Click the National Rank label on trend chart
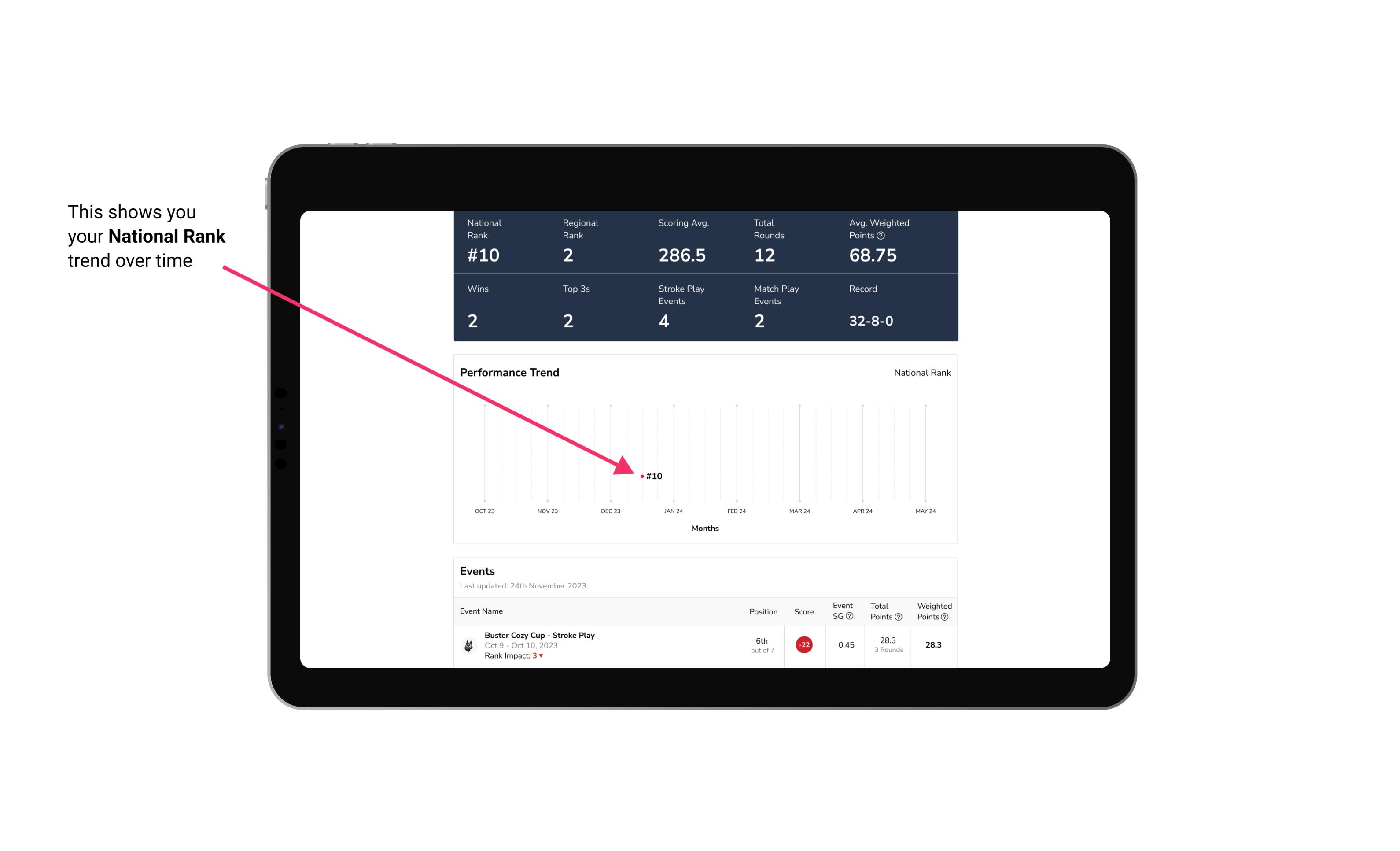 click(x=921, y=372)
